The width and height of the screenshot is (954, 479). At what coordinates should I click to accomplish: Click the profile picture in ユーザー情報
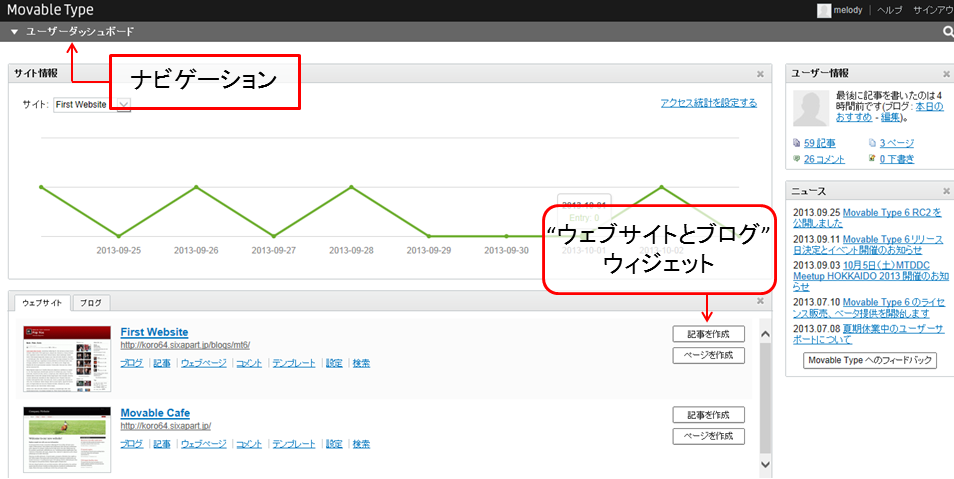tap(811, 108)
